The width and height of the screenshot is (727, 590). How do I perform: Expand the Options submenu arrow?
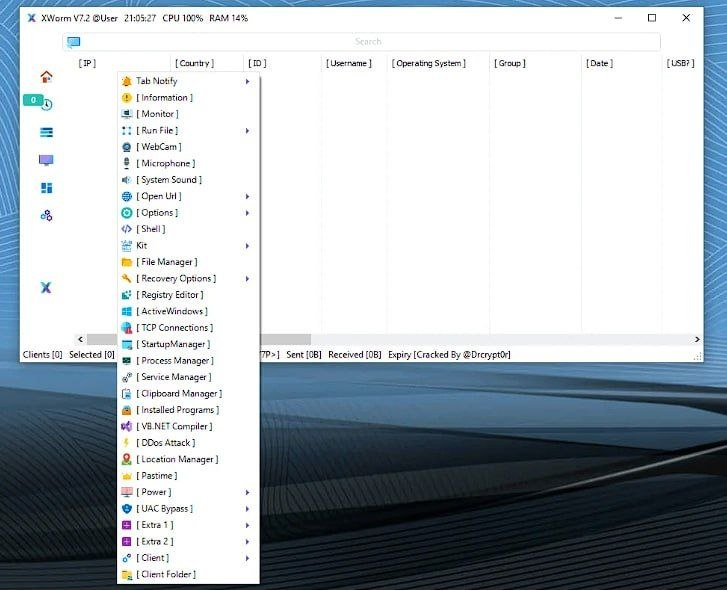click(x=248, y=213)
